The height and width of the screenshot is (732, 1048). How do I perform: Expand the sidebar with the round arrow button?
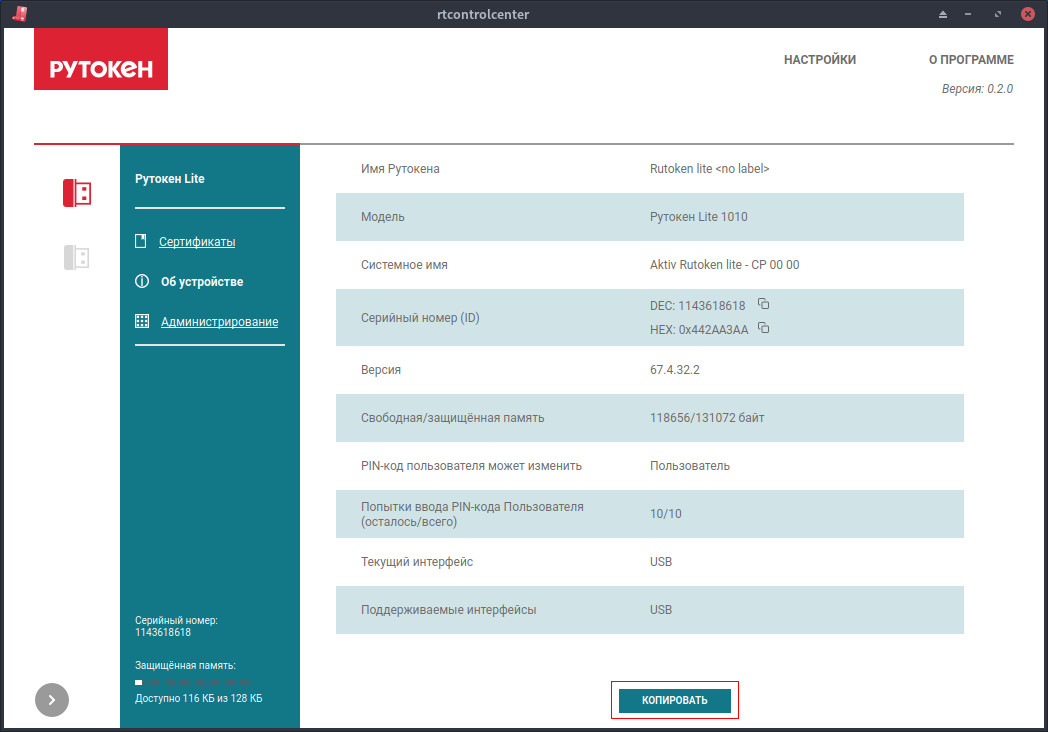tap(52, 700)
